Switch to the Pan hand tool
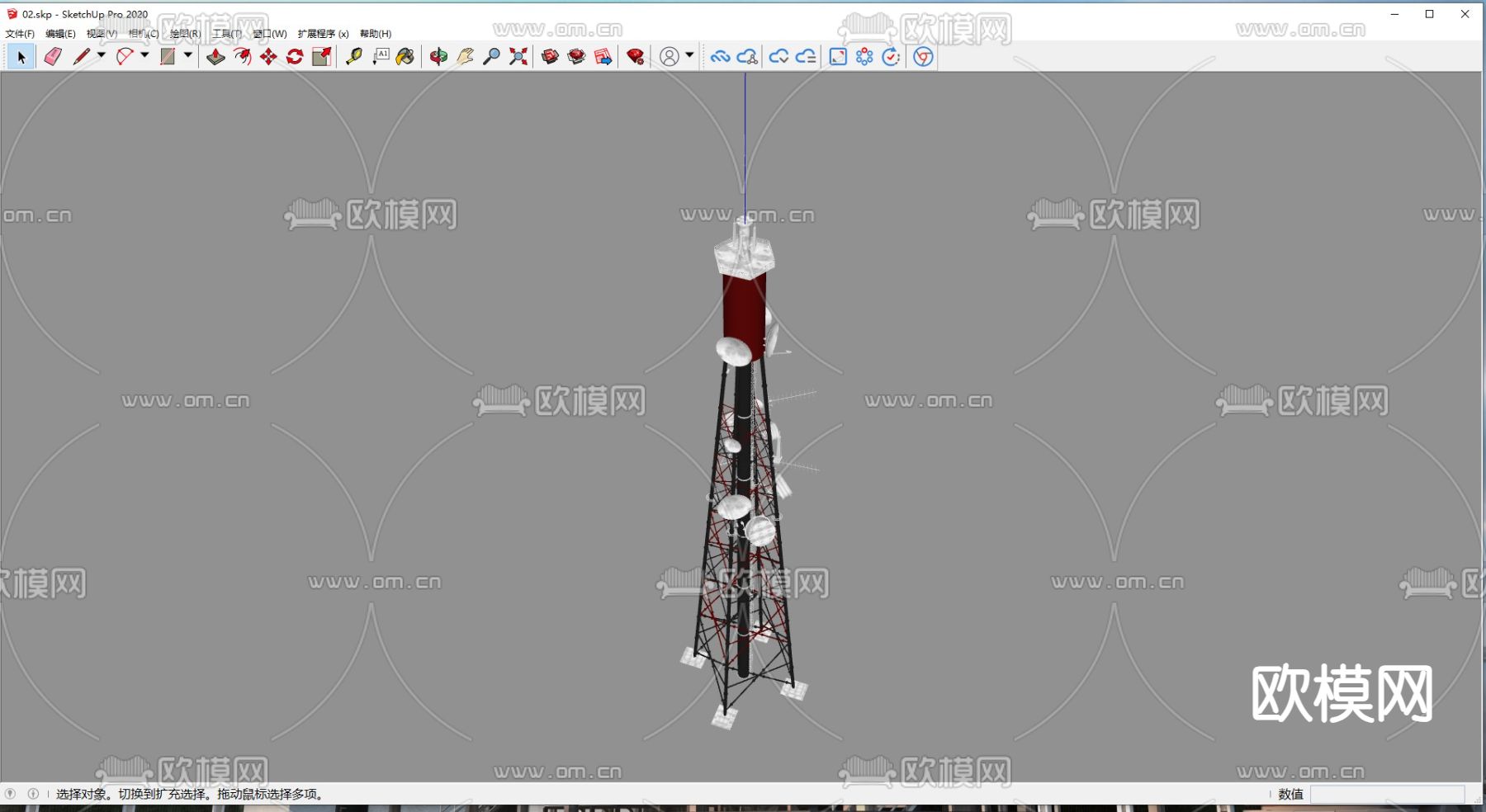Screen dimensions: 1486x812 [x=465, y=56]
